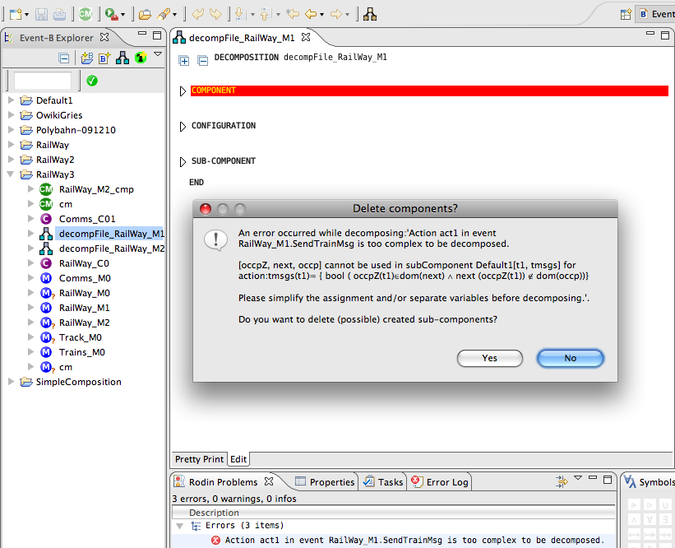This screenshot has height=548, width=675.
Task: Expand the Default1 project folder
Action: [11, 100]
